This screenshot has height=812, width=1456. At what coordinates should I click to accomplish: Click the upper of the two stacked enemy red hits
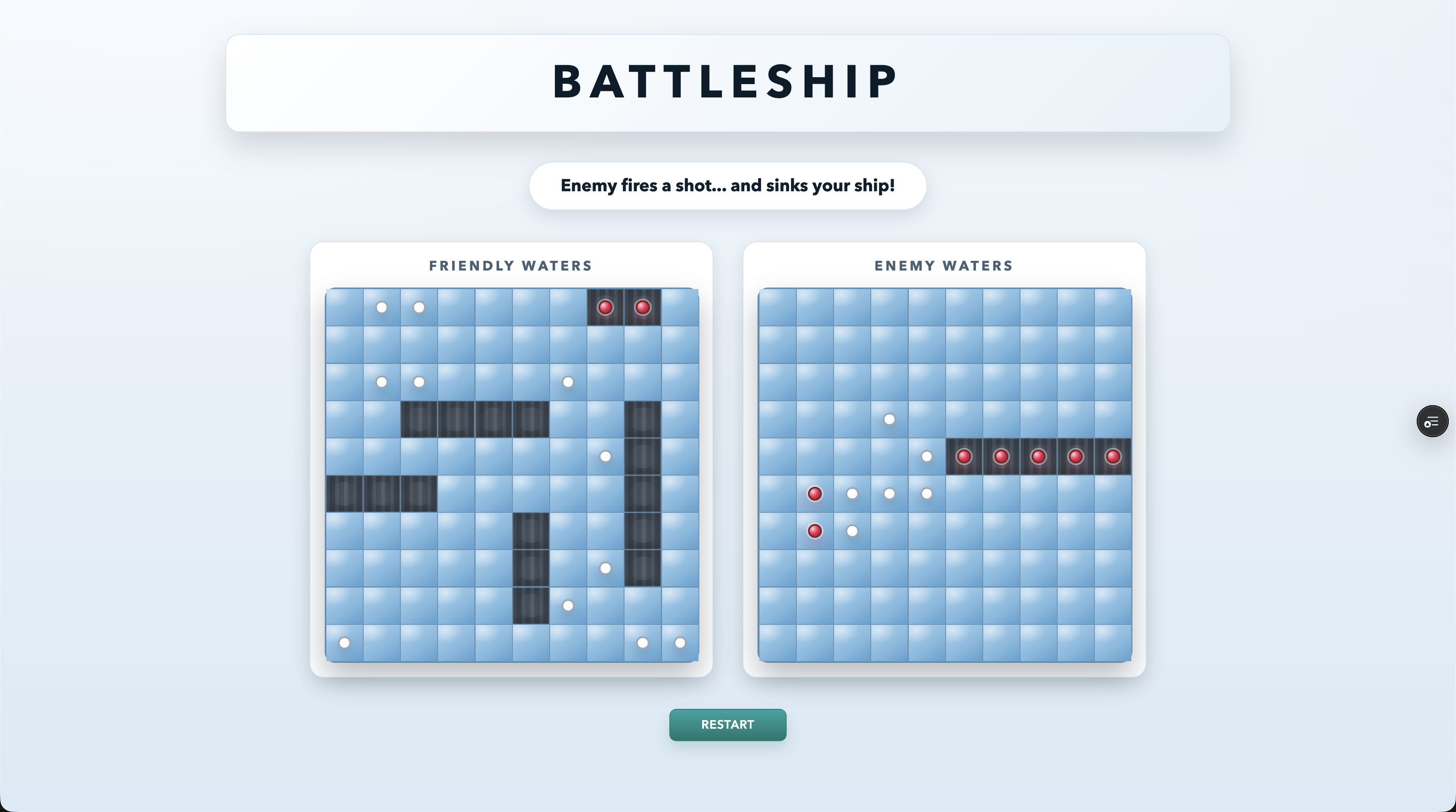coord(815,493)
